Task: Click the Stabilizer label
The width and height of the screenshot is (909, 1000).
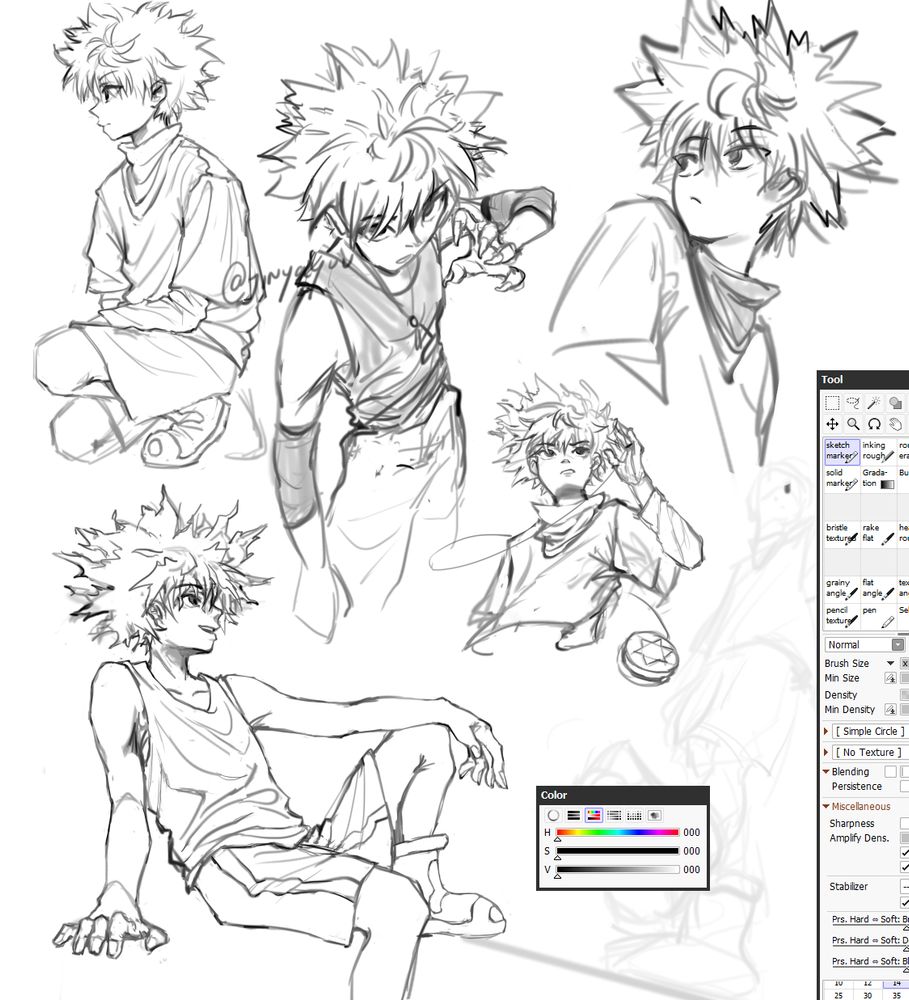Action: tap(848, 886)
